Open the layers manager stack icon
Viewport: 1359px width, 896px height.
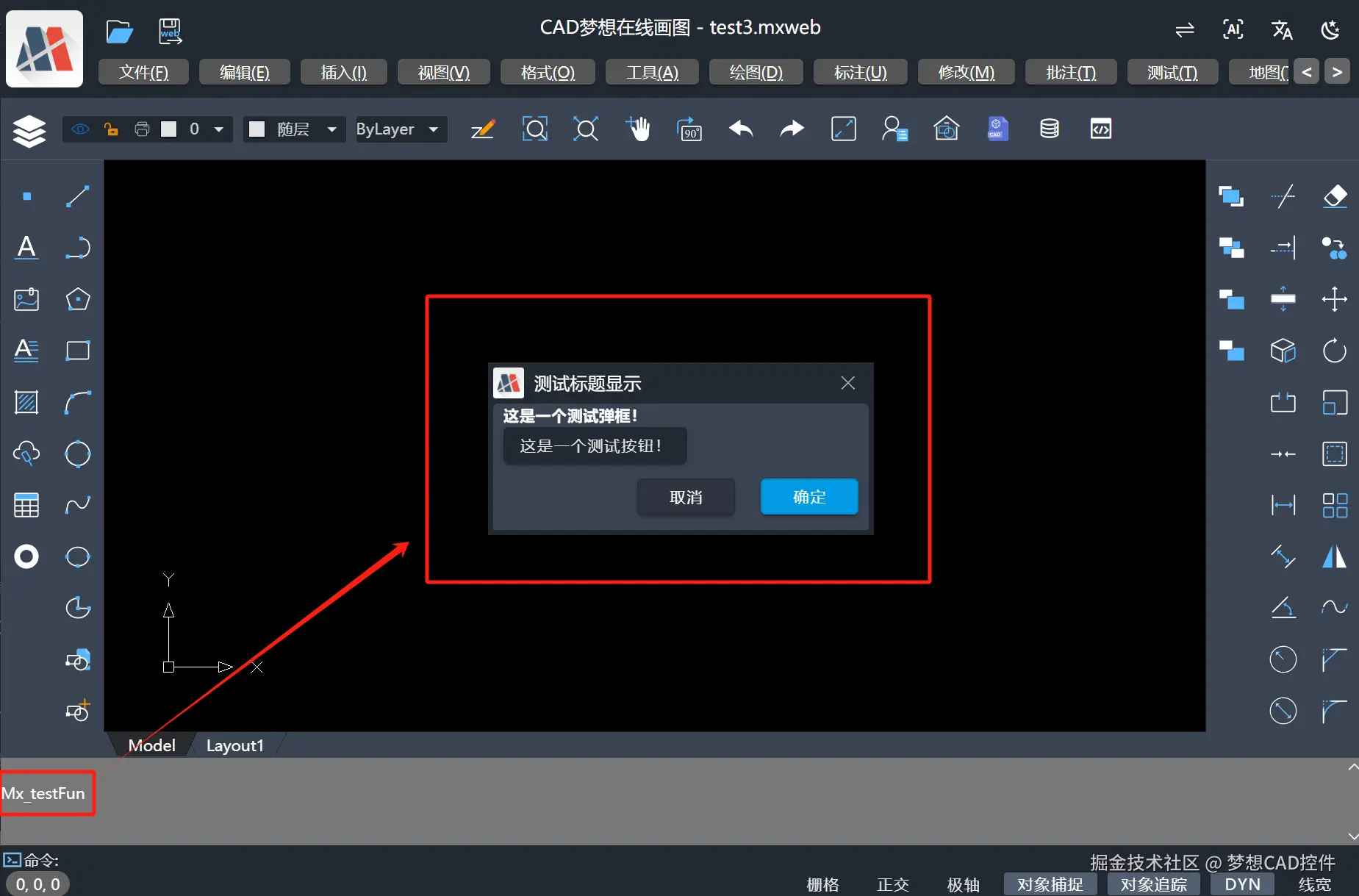pos(29,131)
